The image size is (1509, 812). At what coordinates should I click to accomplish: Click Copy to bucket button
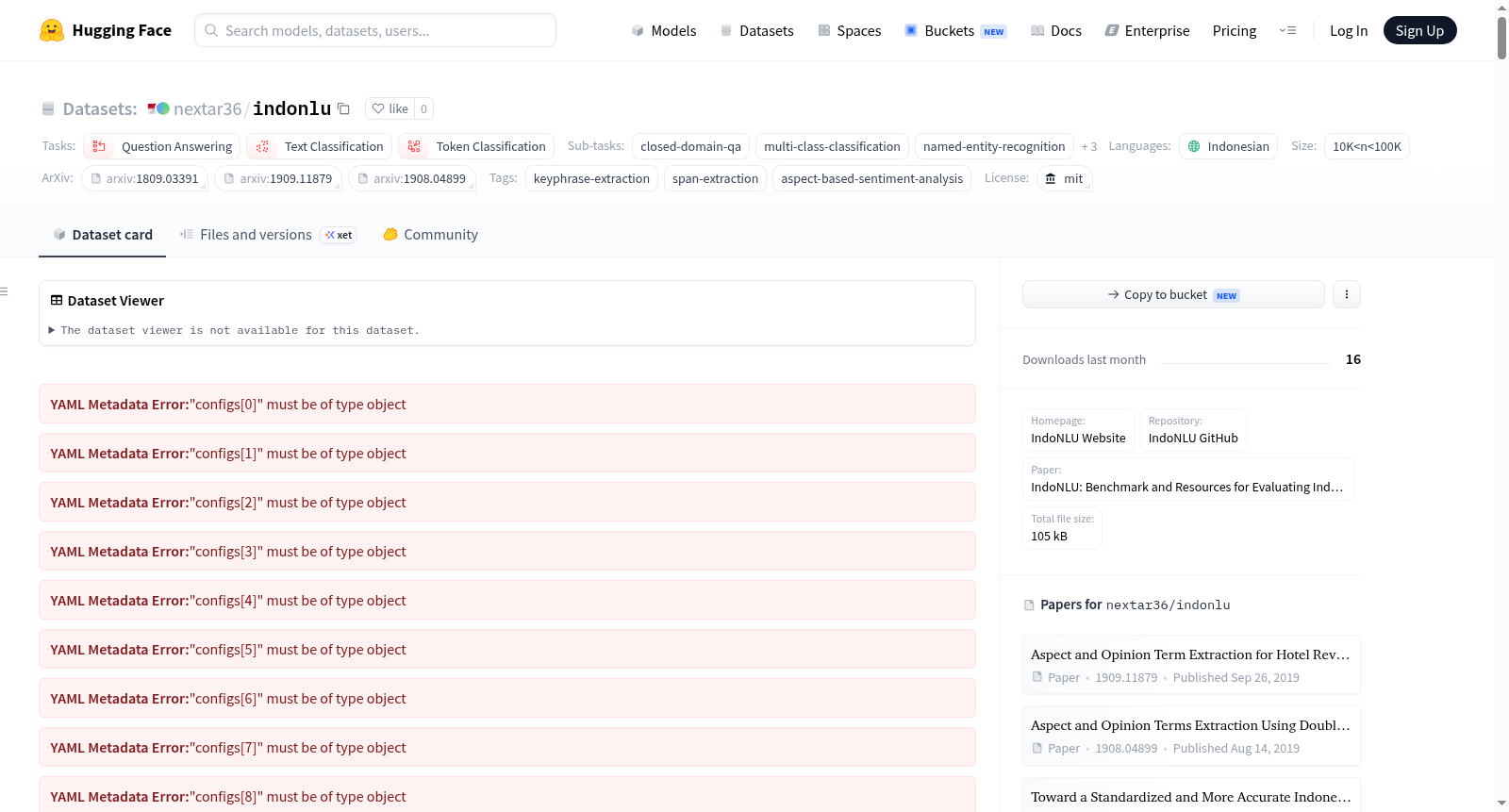pyautogui.click(x=1173, y=294)
